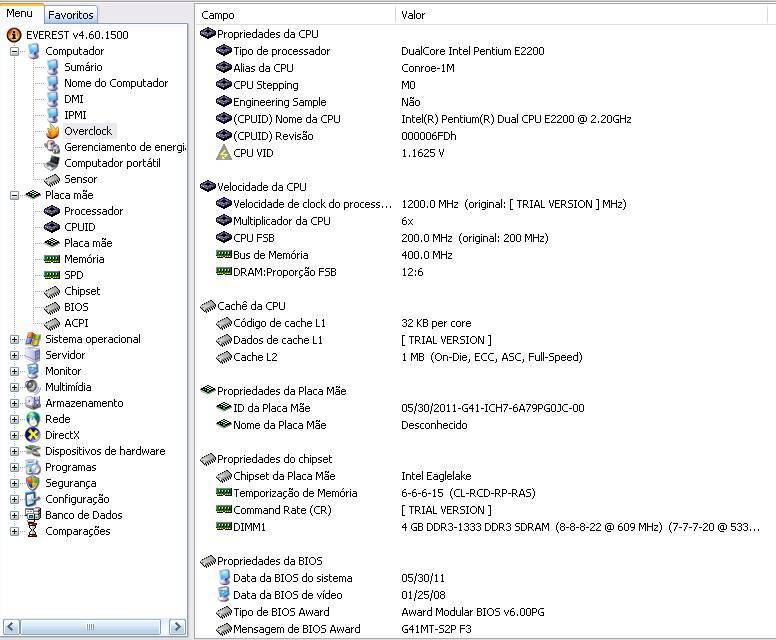Open the DMI tree item
Viewport: 776px width, 640px height.
click(x=74, y=99)
